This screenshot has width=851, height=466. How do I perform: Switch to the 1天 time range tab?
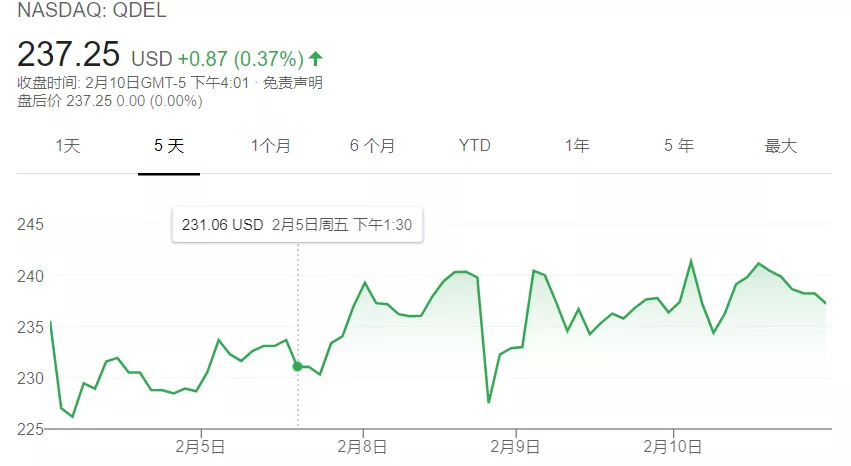(x=68, y=146)
